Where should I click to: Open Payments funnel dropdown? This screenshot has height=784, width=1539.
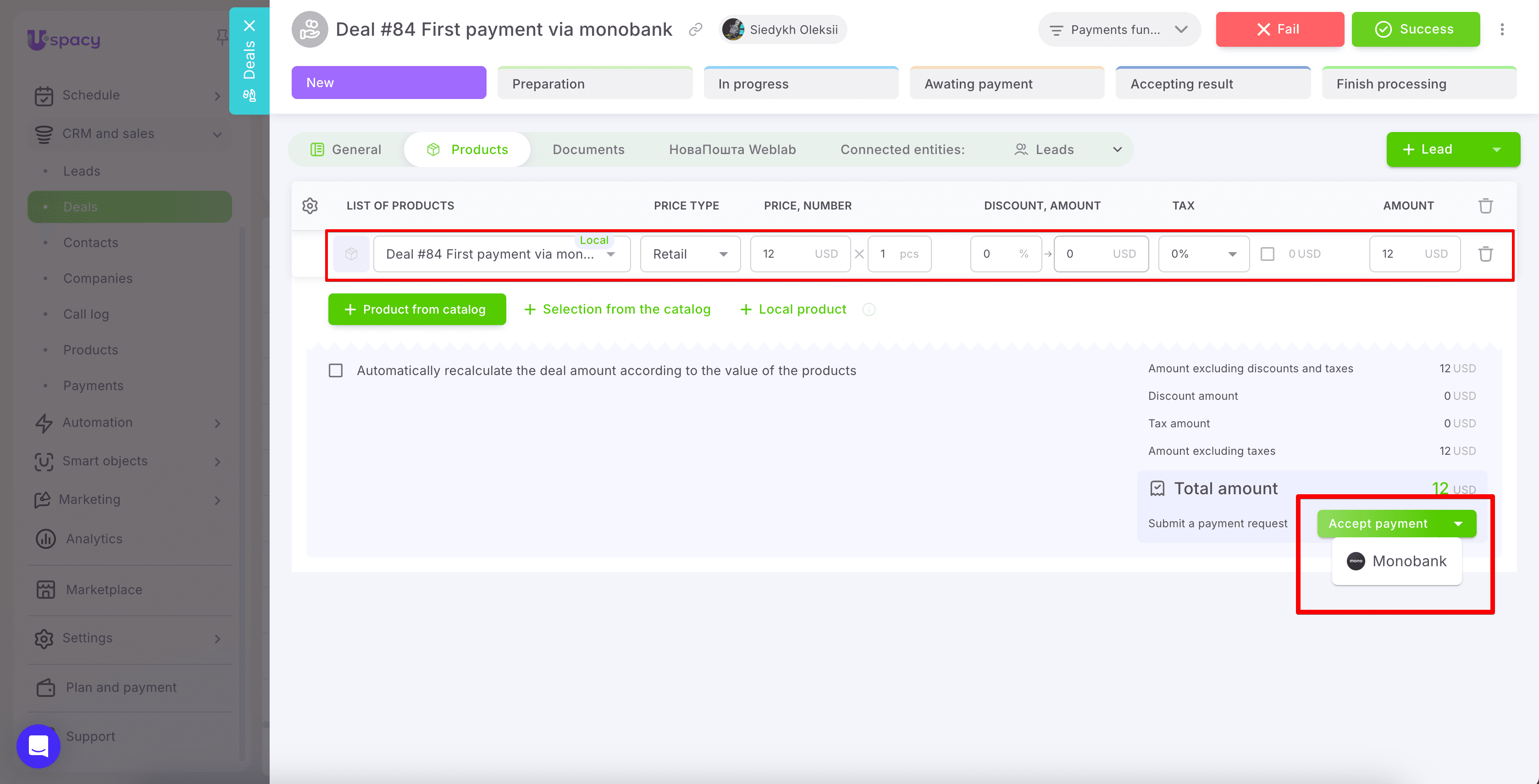1119,29
